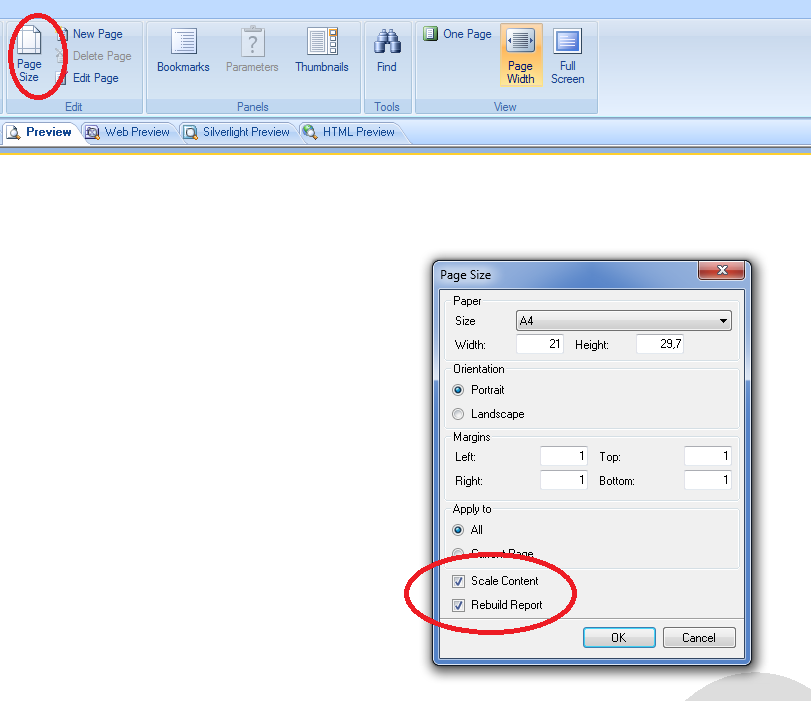Viewport: 811px width, 701px height.
Task: Switch to HTML Preview tab
Action: [350, 132]
